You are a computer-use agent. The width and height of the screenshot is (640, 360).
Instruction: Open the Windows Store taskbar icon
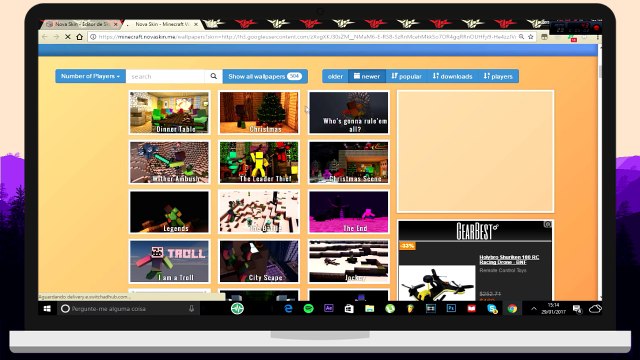[349, 309]
